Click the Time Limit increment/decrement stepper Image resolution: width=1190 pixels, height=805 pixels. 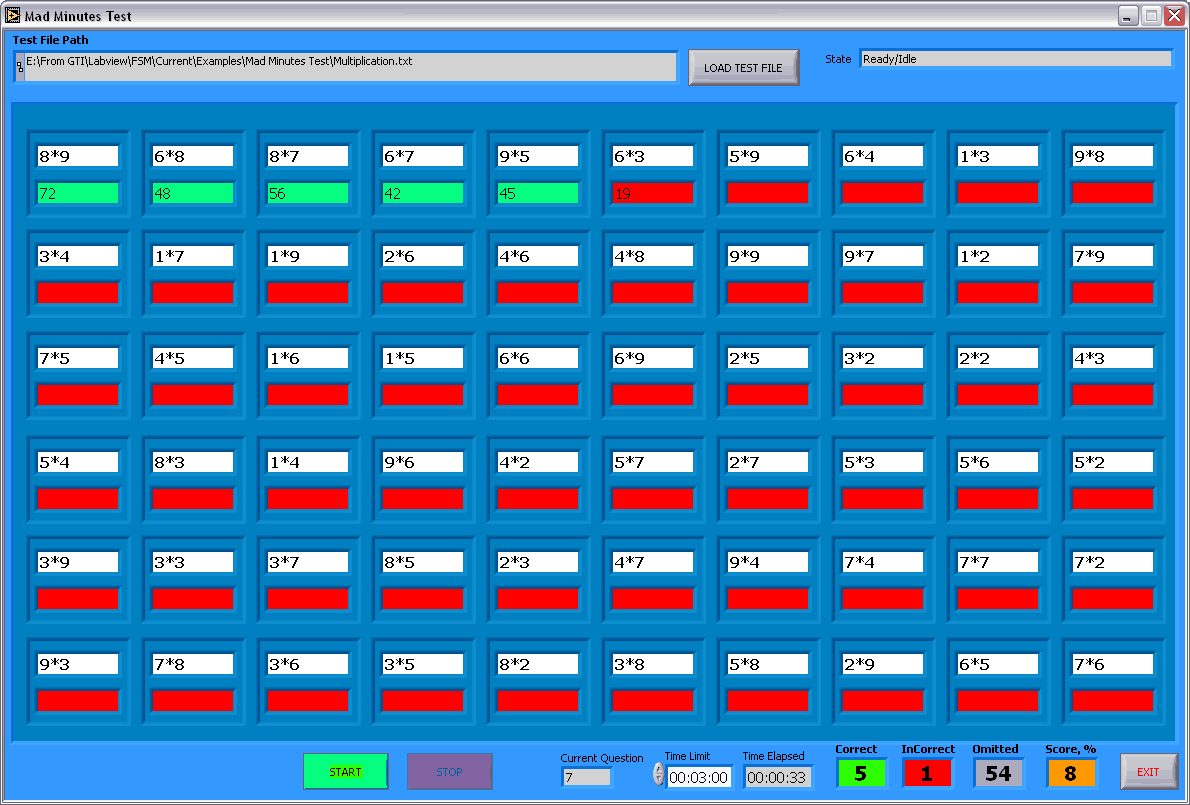click(658, 774)
